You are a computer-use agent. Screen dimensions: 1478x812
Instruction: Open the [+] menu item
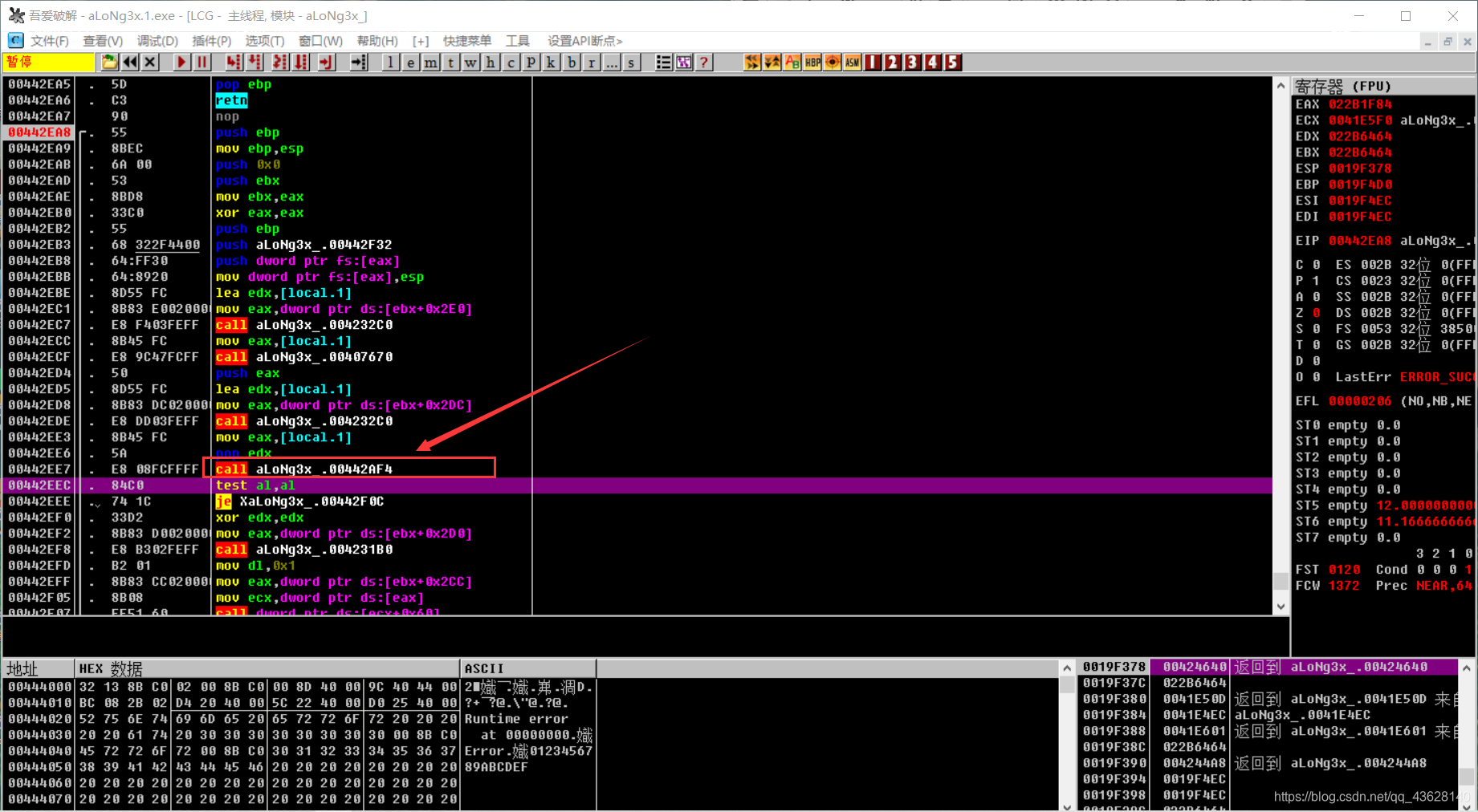click(x=421, y=41)
